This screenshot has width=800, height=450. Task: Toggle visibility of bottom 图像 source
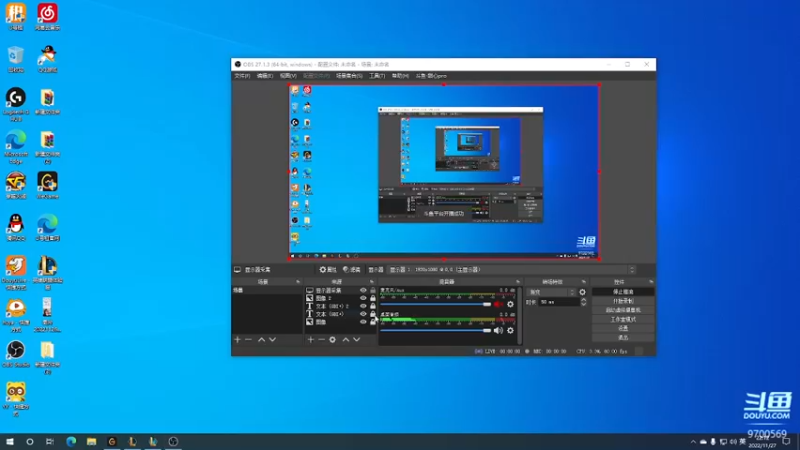(x=363, y=322)
